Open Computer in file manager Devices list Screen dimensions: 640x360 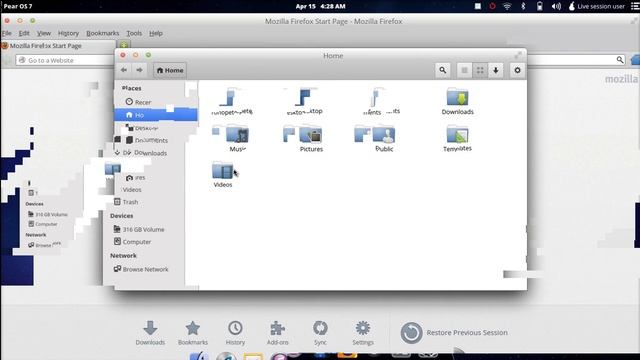[132, 242]
